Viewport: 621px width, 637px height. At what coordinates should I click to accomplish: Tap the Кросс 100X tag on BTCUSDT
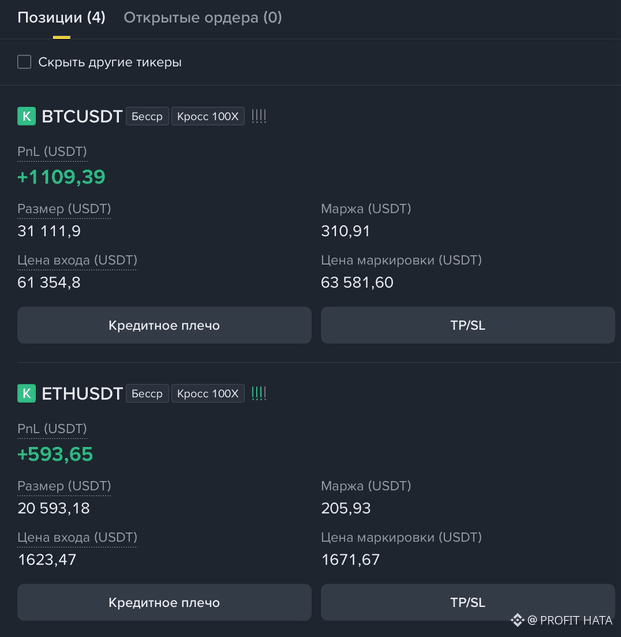pos(208,116)
